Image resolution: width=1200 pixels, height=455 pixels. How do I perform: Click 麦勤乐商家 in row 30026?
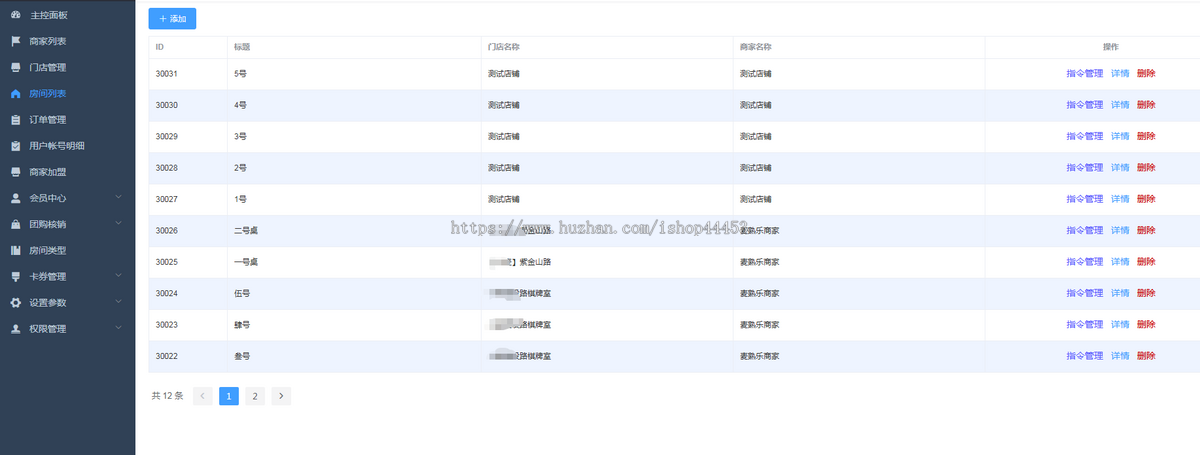(760, 230)
